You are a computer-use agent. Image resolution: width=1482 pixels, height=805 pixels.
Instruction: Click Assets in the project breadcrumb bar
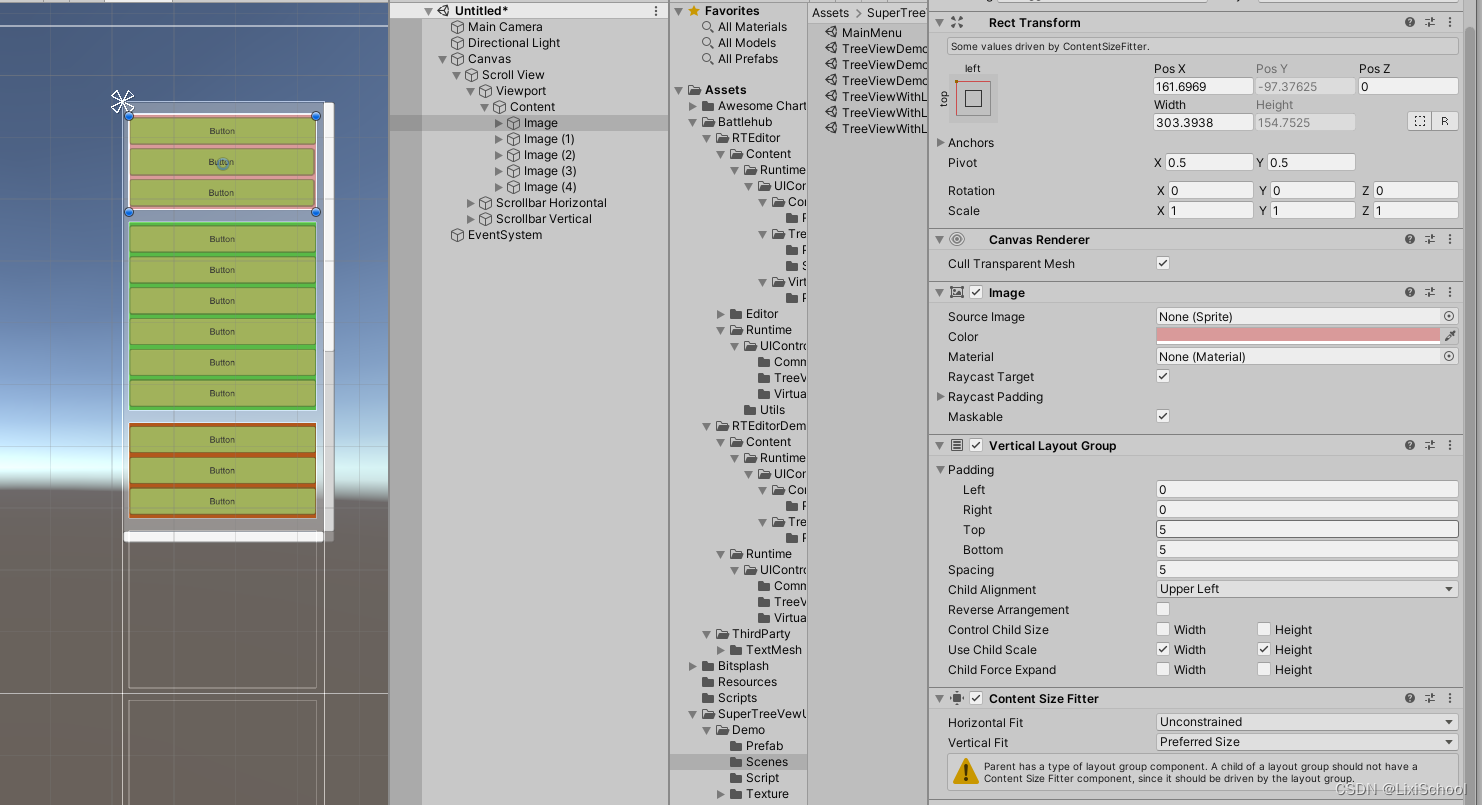(829, 12)
